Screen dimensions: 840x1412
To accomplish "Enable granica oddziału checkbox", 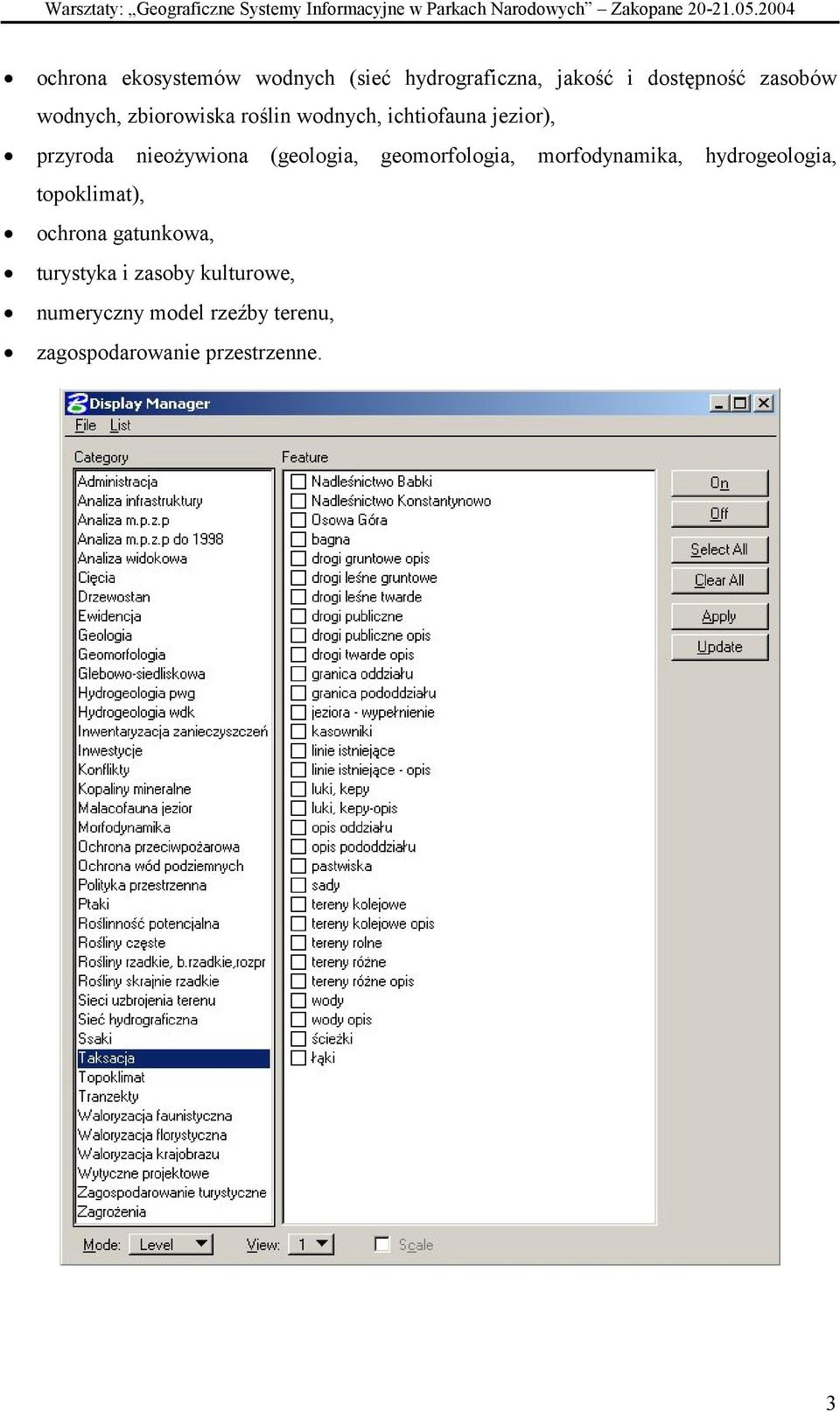I will click(298, 674).
